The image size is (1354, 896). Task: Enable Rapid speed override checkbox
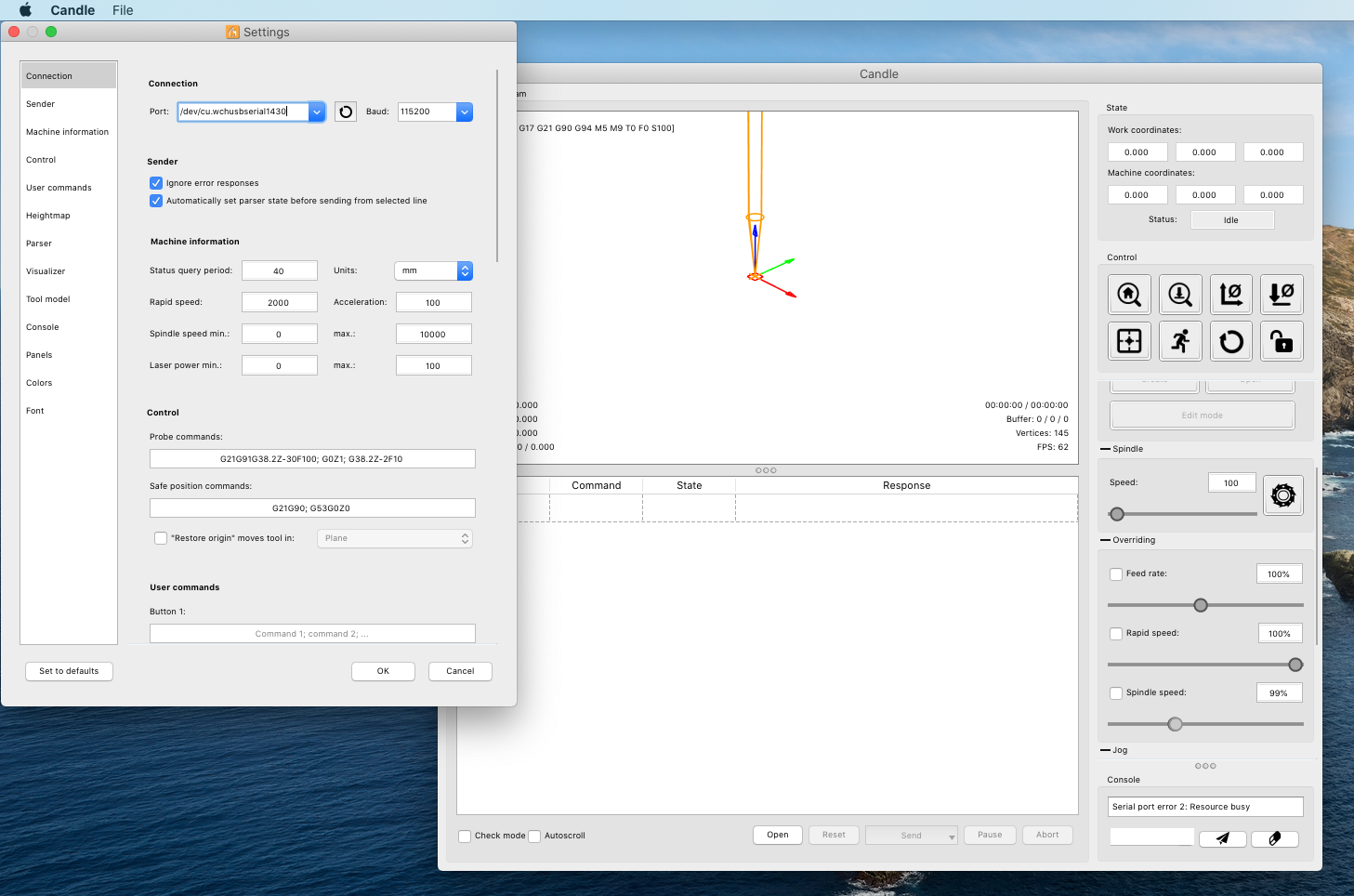coord(1116,634)
